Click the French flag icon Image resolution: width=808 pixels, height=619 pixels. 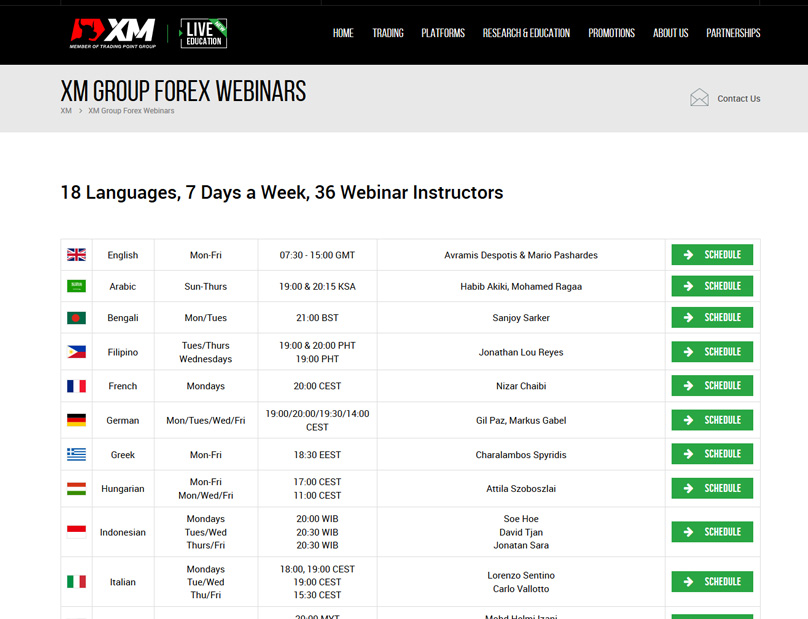click(x=76, y=386)
